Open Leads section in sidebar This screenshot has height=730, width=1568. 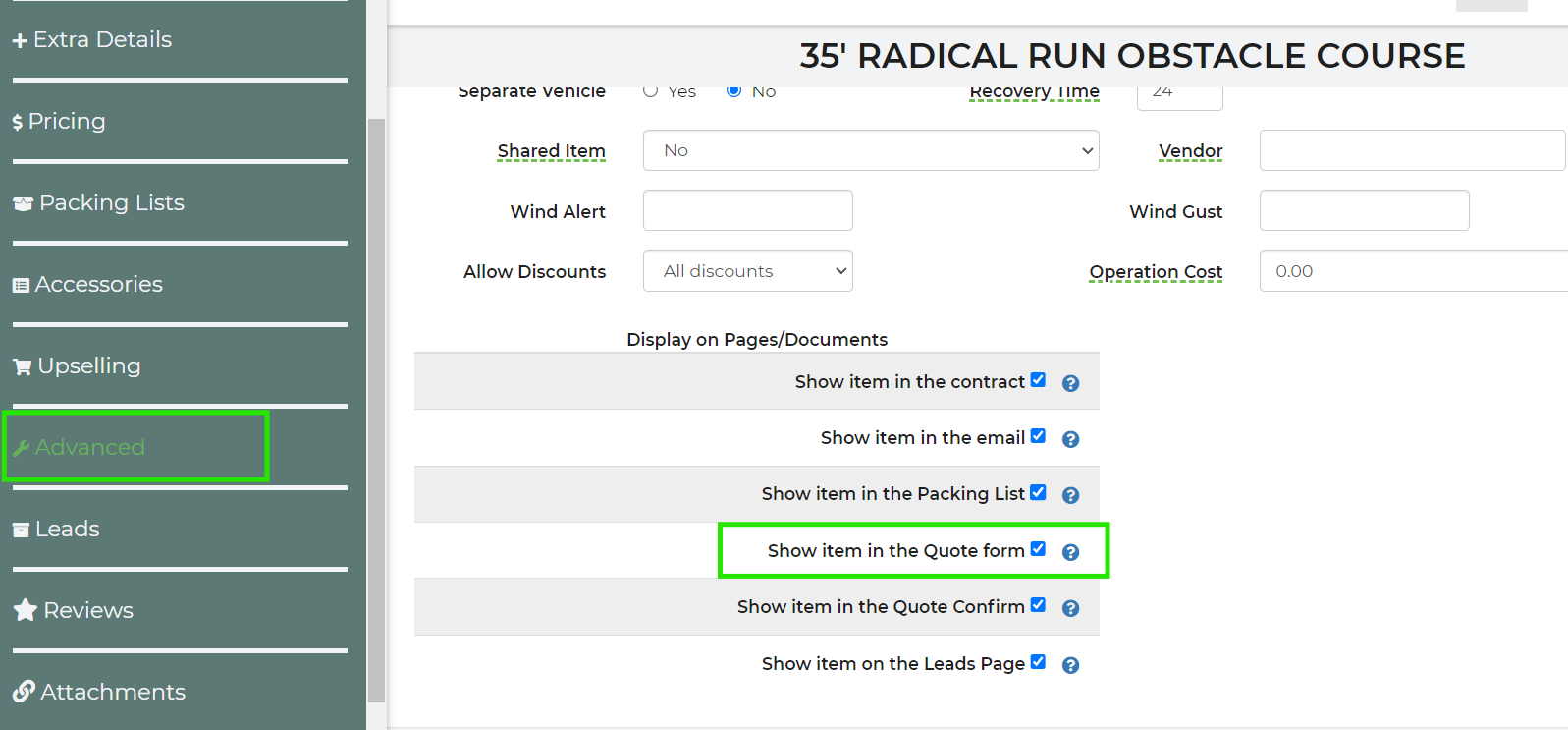click(67, 530)
